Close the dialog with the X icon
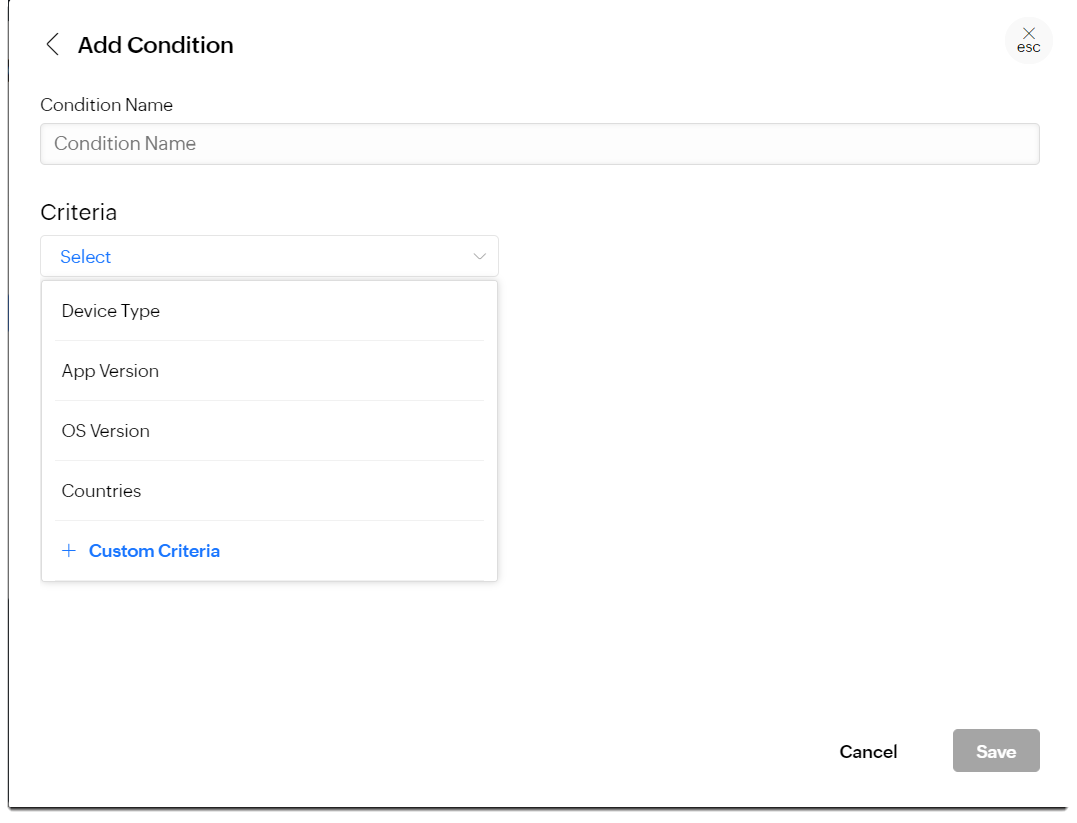 coord(1029,34)
